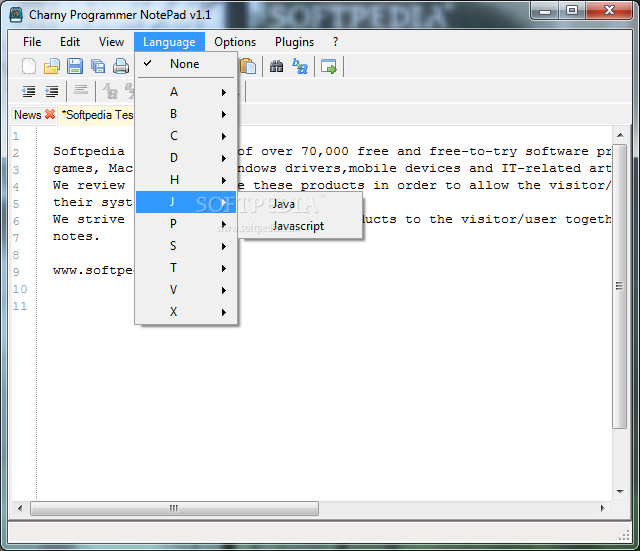Click the vertical scrollbar thumb
The height and width of the screenshot is (551, 640).
pyautogui.click(x=620, y=286)
